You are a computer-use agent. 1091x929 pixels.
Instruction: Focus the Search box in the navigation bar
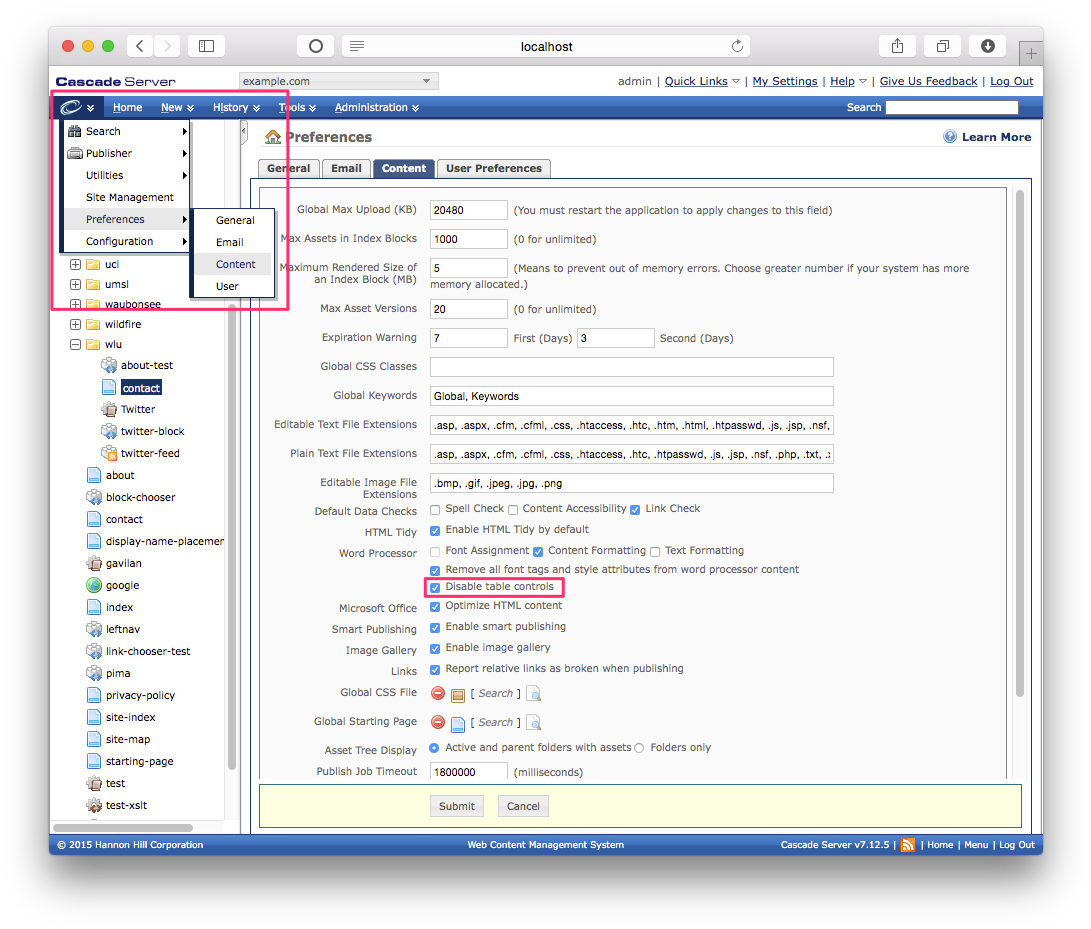point(951,107)
